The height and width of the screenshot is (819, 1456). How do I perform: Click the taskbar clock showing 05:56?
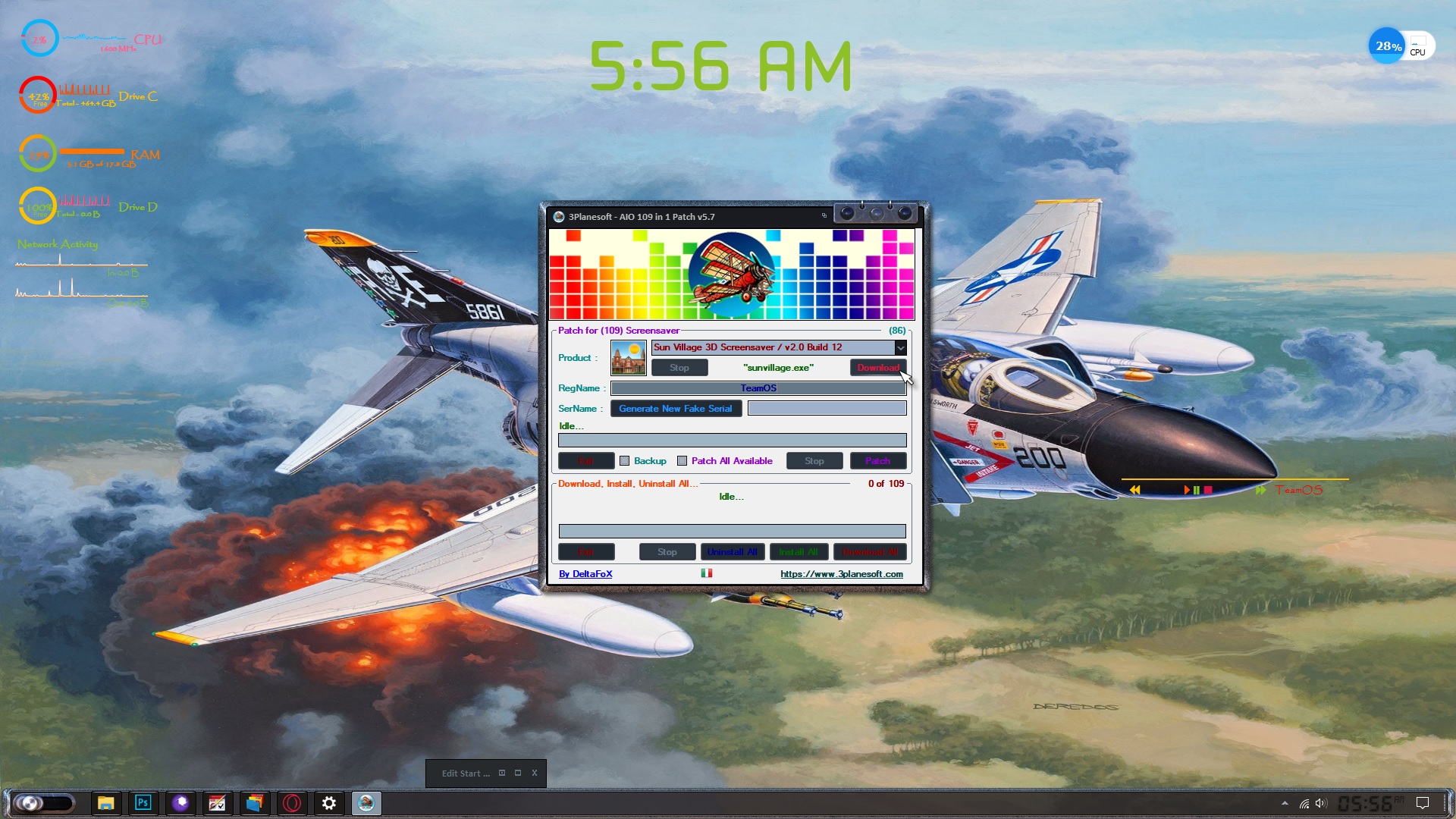point(1370,803)
